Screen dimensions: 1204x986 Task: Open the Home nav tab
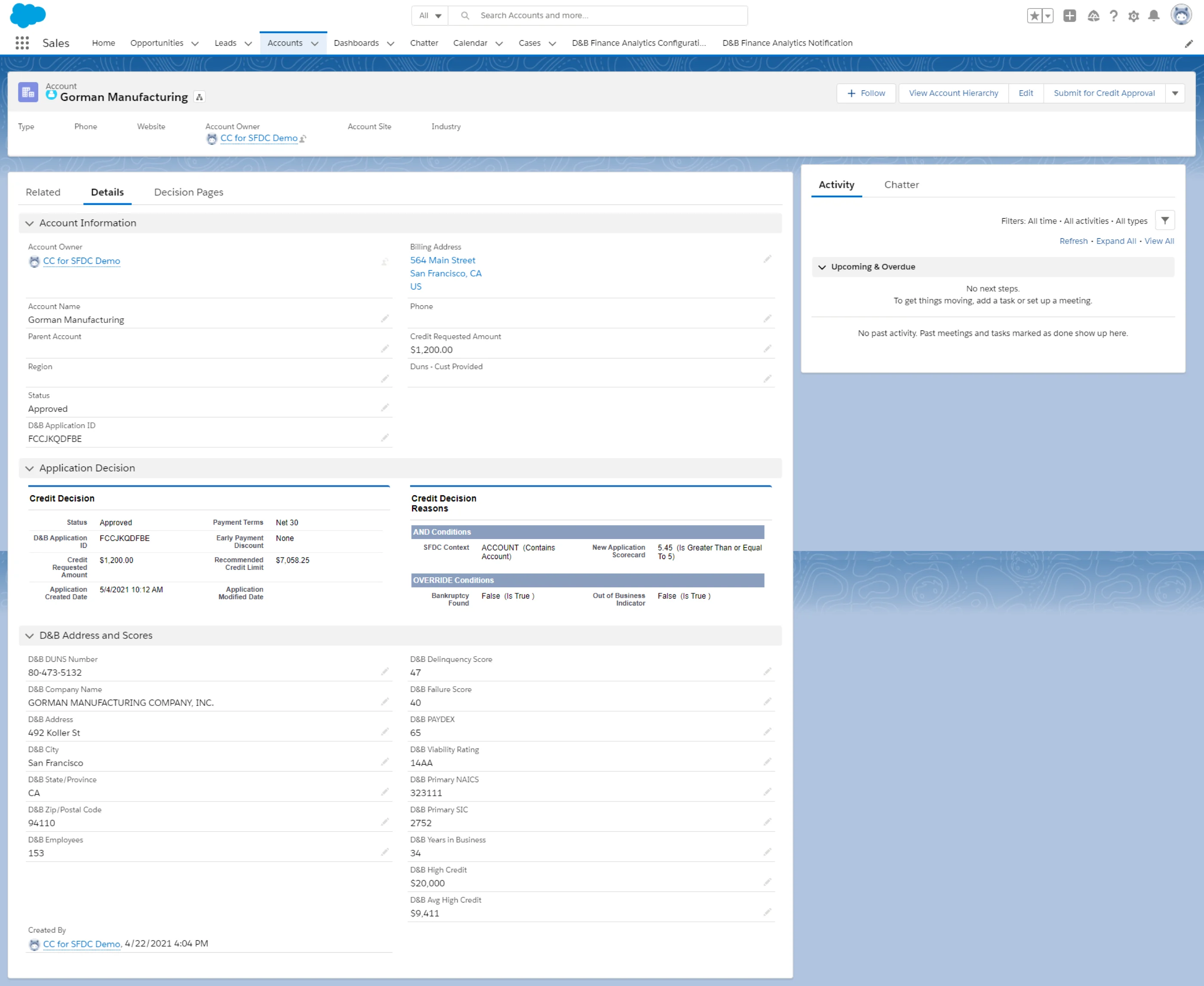tap(103, 43)
